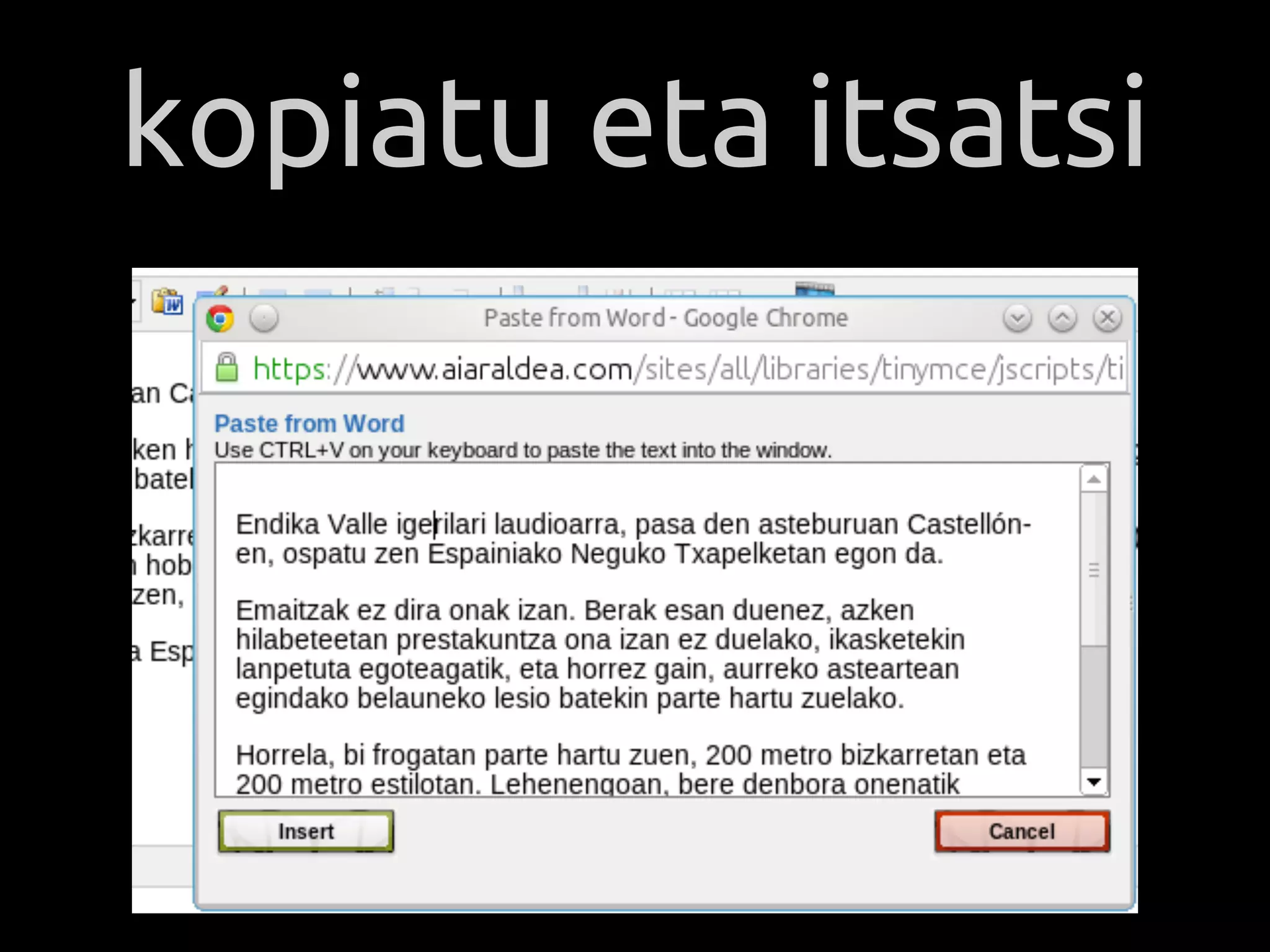
Task: Click the Cancel button
Action: pyautogui.click(x=1022, y=831)
